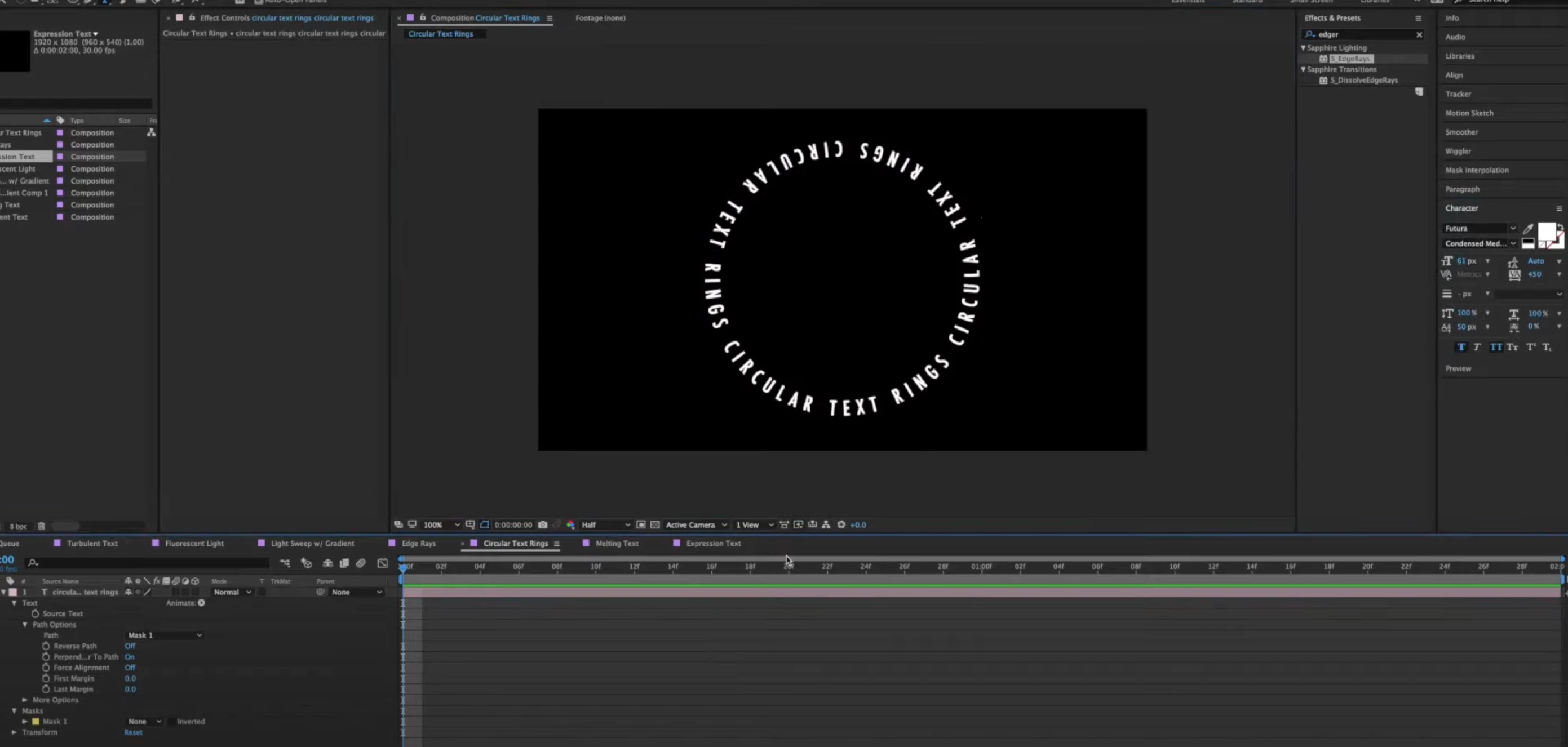This screenshot has height=747, width=1568.
Task: Click the Animate arrow button for text
Action: click(x=201, y=603)
